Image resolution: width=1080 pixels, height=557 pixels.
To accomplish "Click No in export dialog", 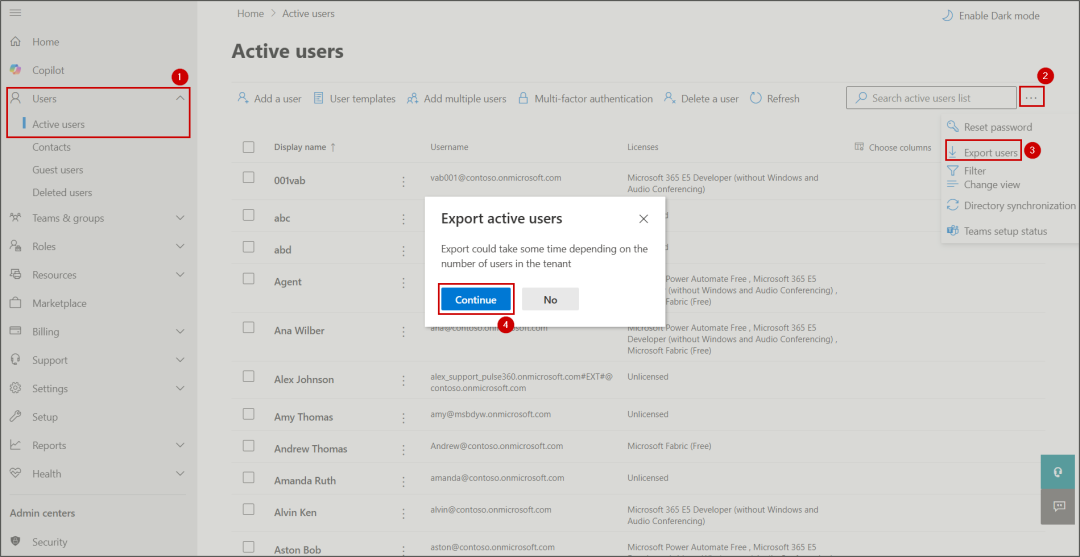I will tap(550, 299).
